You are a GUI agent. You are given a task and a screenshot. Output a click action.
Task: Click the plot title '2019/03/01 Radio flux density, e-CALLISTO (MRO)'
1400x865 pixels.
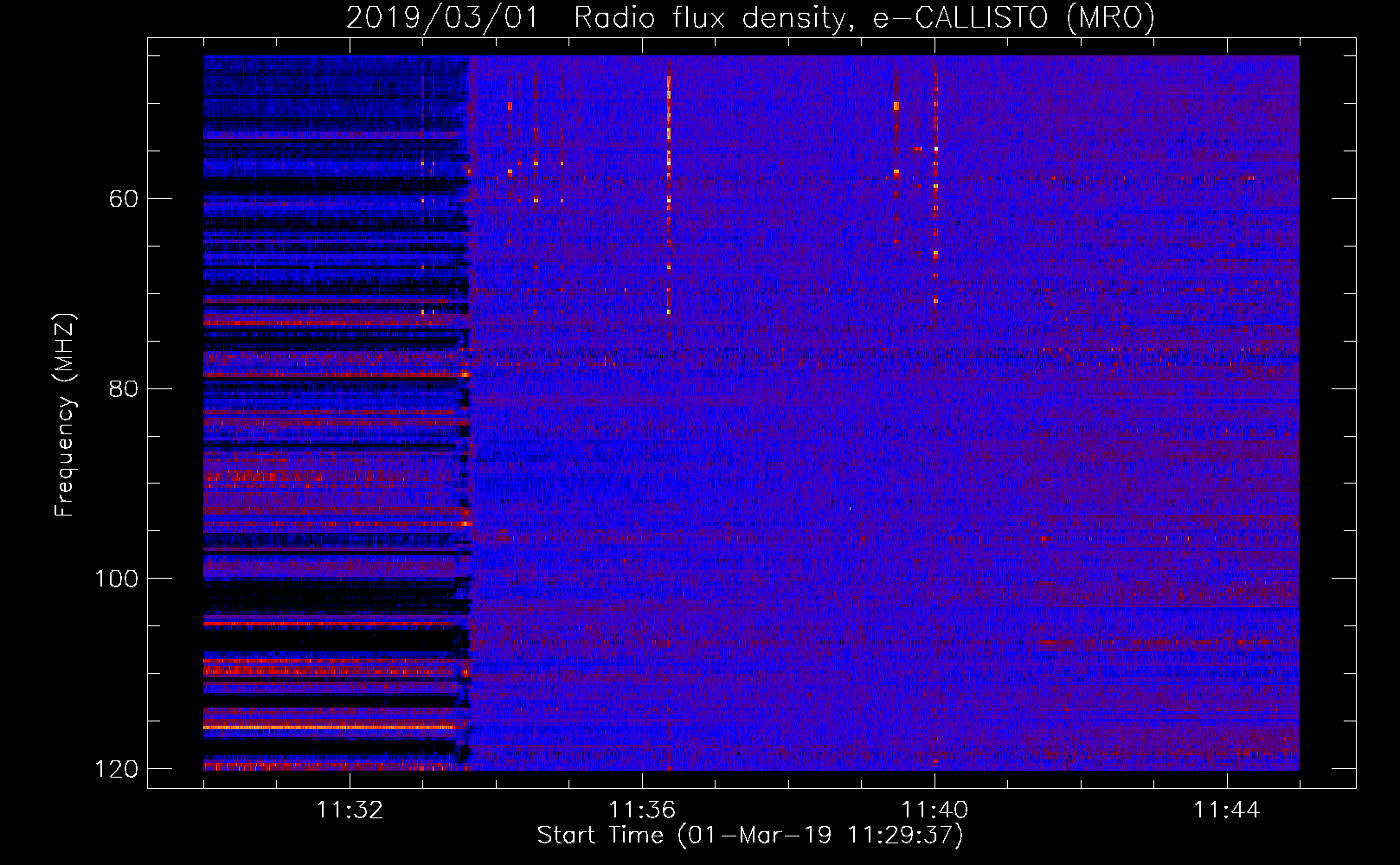[x=750, y=17]
